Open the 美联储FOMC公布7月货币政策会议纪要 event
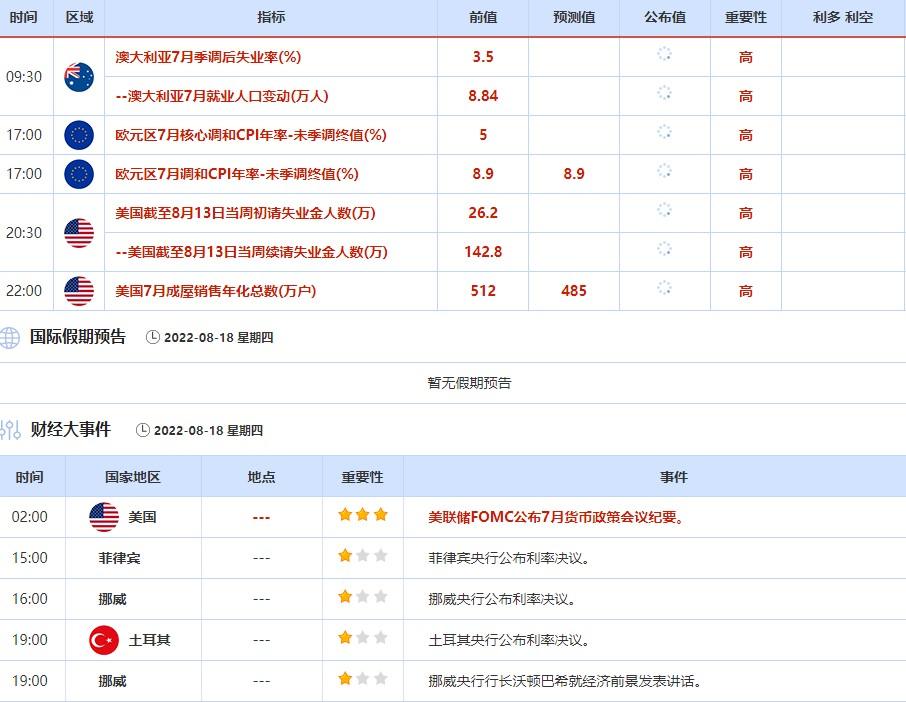The width and height of the screenshot is (906, 702). coord(555,517)
